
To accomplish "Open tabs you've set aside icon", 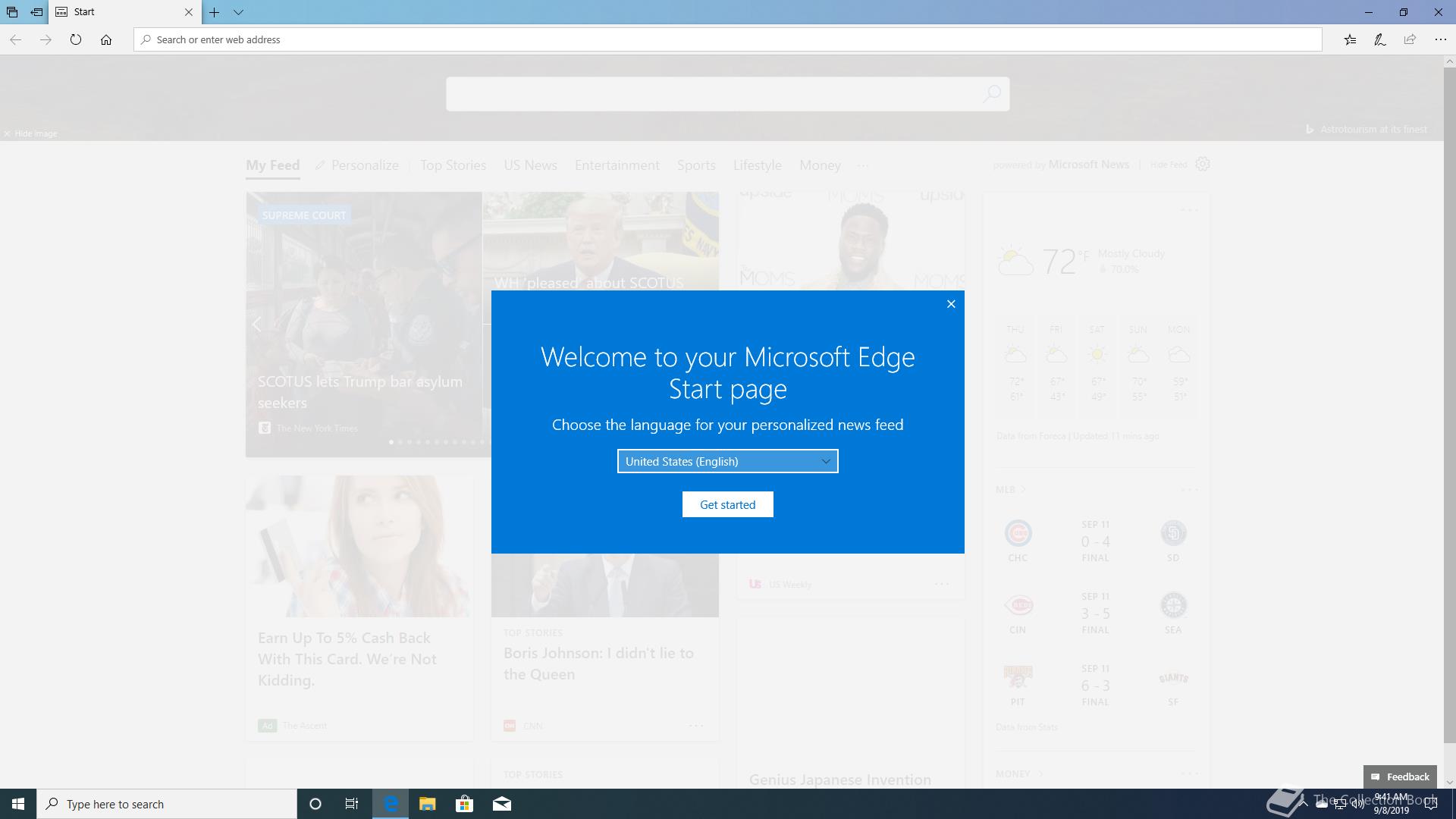I will point(12,12).
